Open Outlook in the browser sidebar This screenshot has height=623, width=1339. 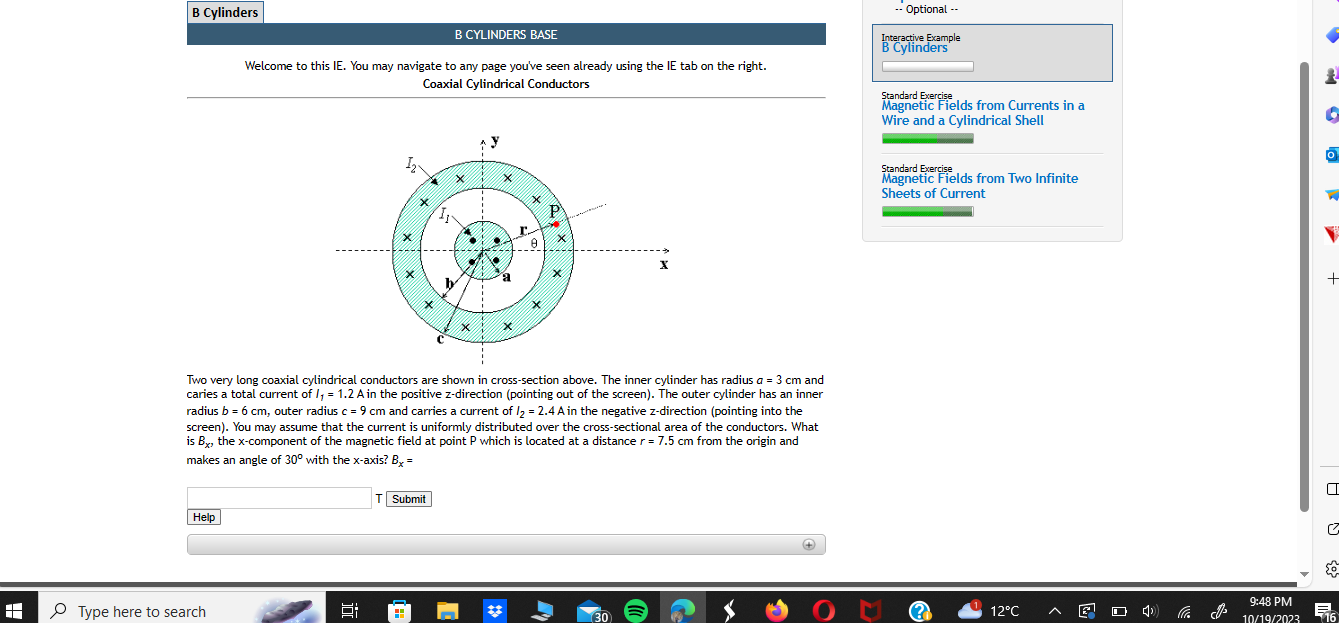1330,155
